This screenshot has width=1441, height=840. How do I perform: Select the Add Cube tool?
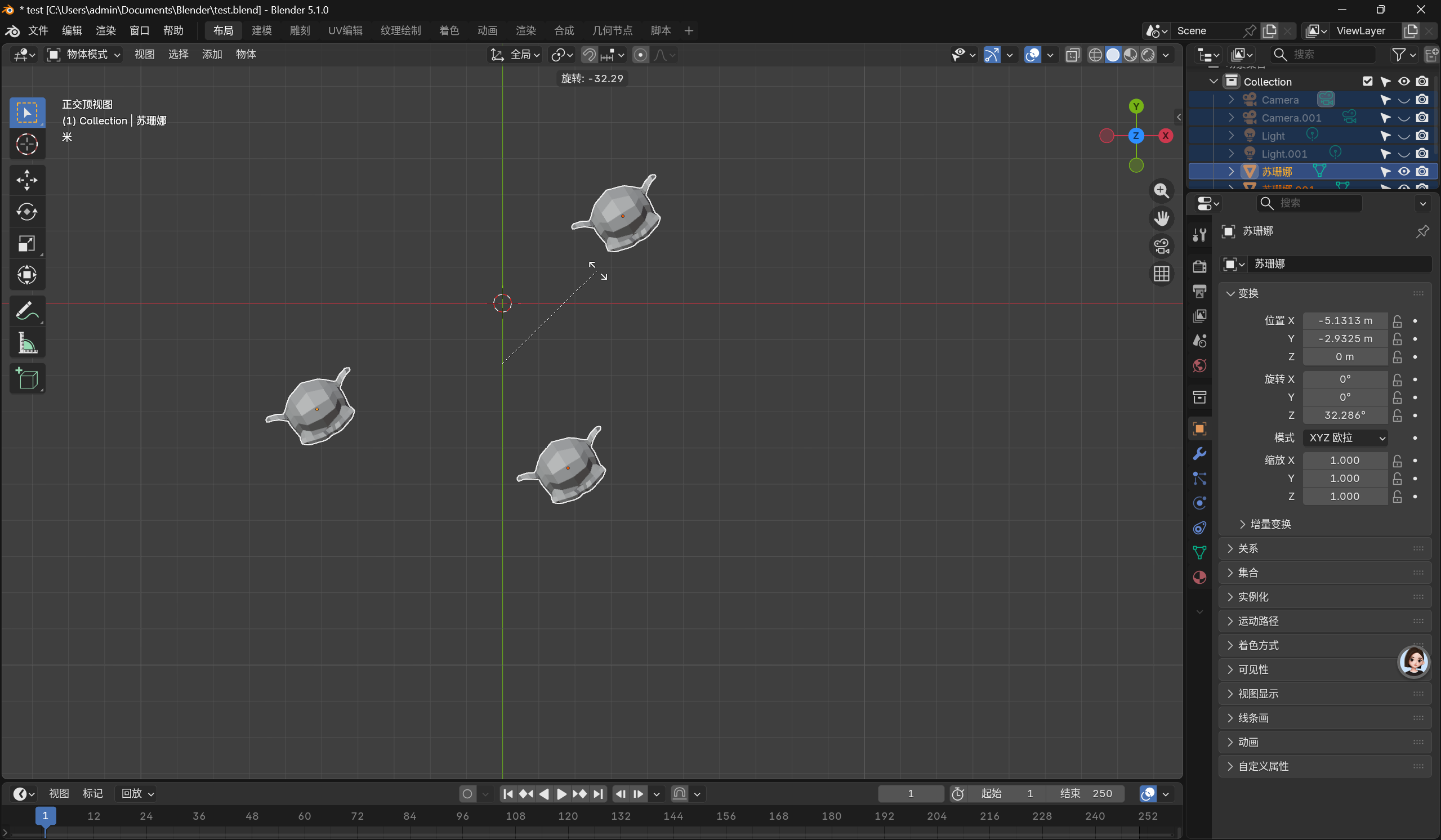pos(27,378)
